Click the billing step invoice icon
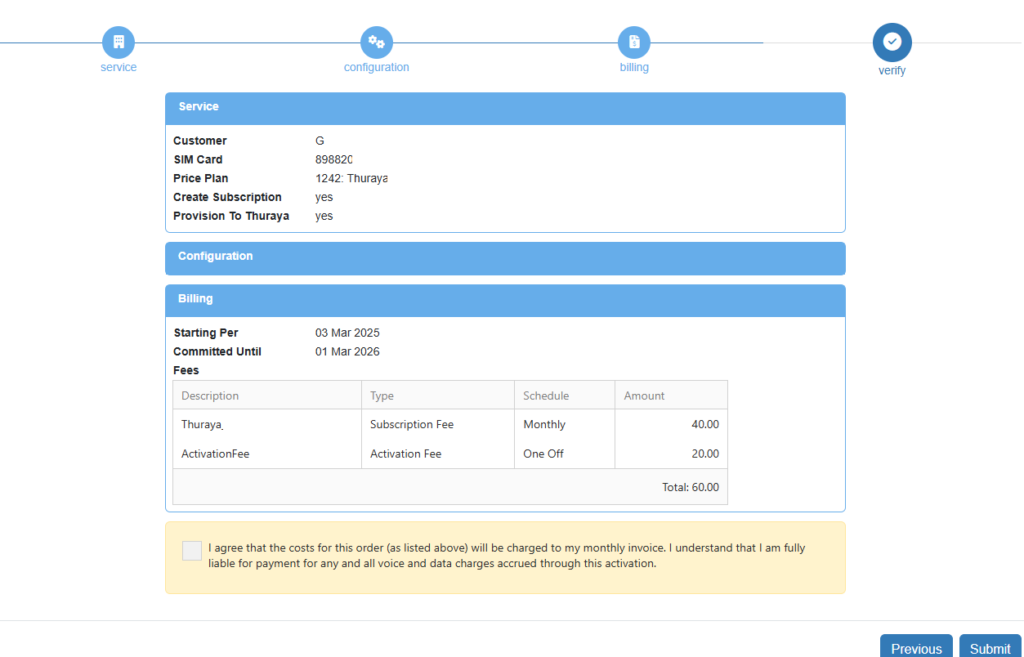Image resolution: width=1024 pixels, height=657 pixels. point(634,42)
